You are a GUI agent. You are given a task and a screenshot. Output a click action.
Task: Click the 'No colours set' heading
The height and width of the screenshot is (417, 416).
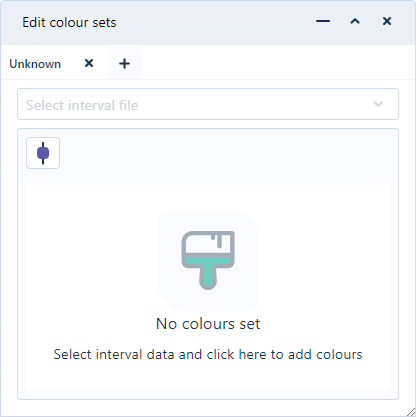[208, 324]
